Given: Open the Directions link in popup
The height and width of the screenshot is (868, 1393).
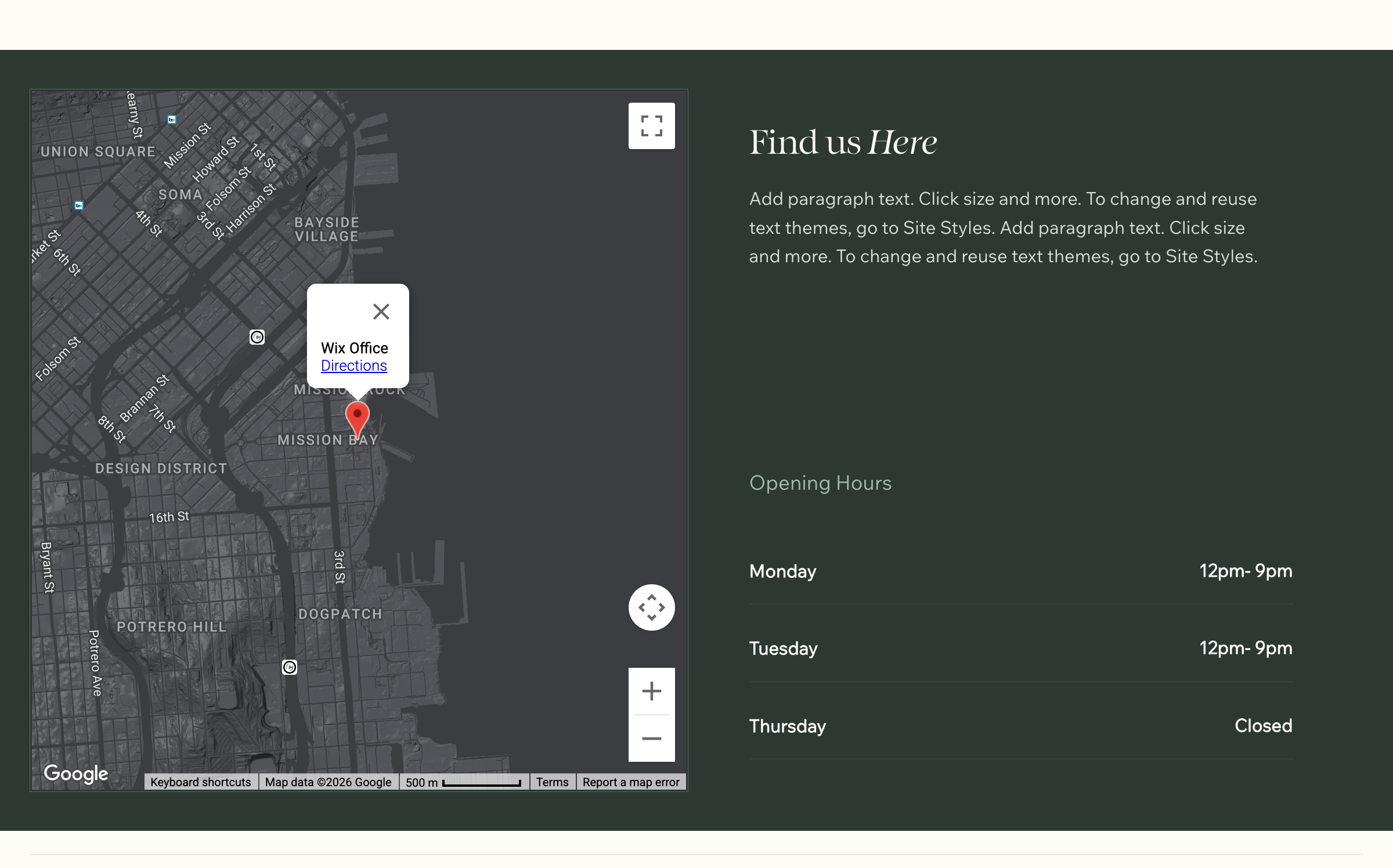Looking at the screenshot, I should (354, 366).
